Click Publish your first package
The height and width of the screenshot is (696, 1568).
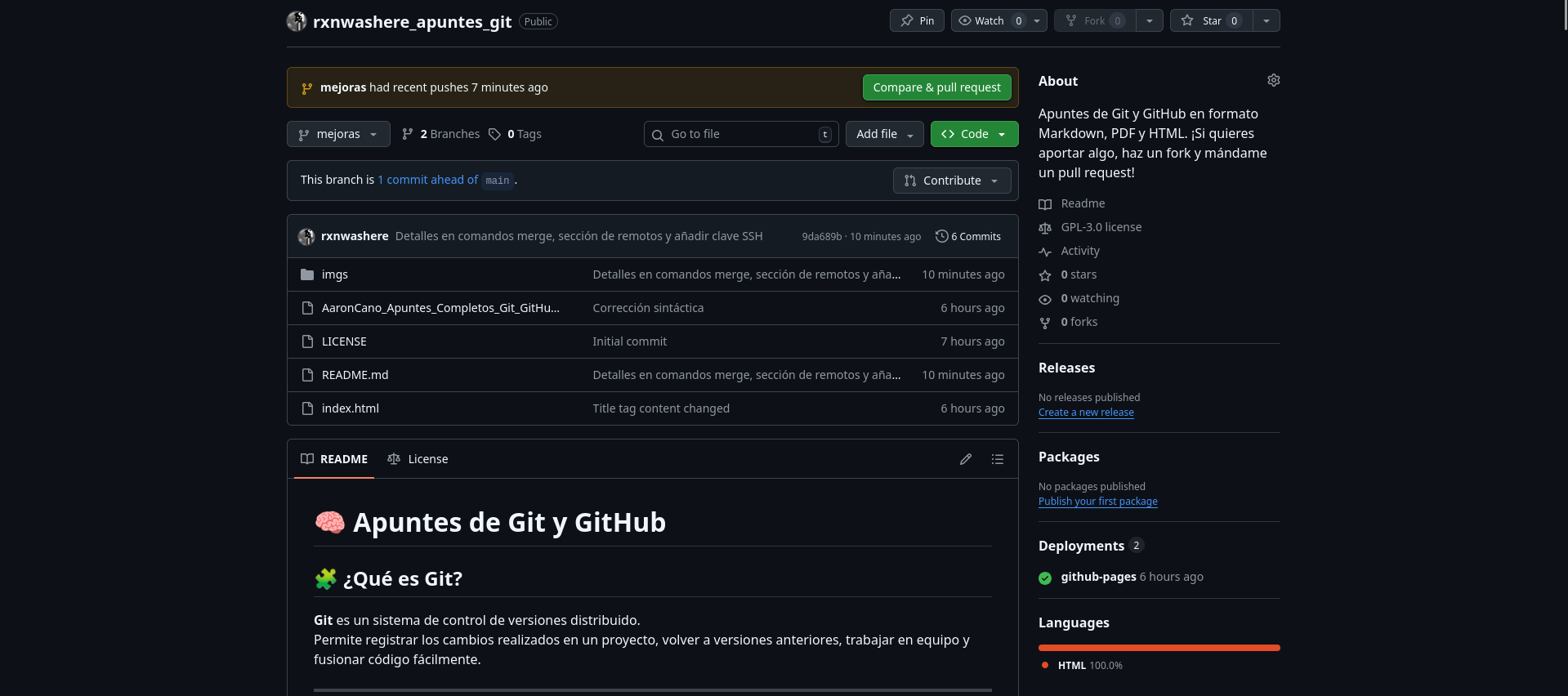point(1097,502)
